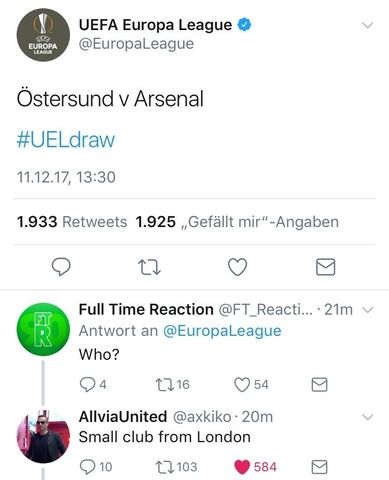The width and height of the screenshot is (389, 480).
Task: Open options chevron on Europa League tweet
Action: tap(367, 25)
